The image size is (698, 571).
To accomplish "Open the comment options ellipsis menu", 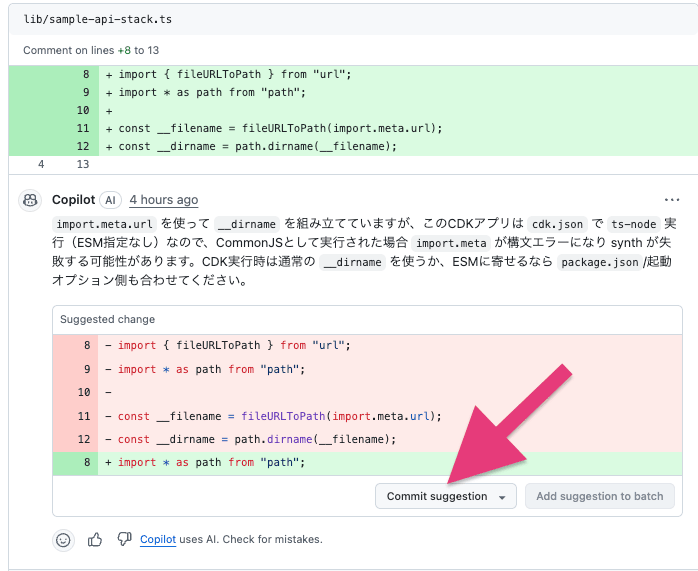I will 672,200.
